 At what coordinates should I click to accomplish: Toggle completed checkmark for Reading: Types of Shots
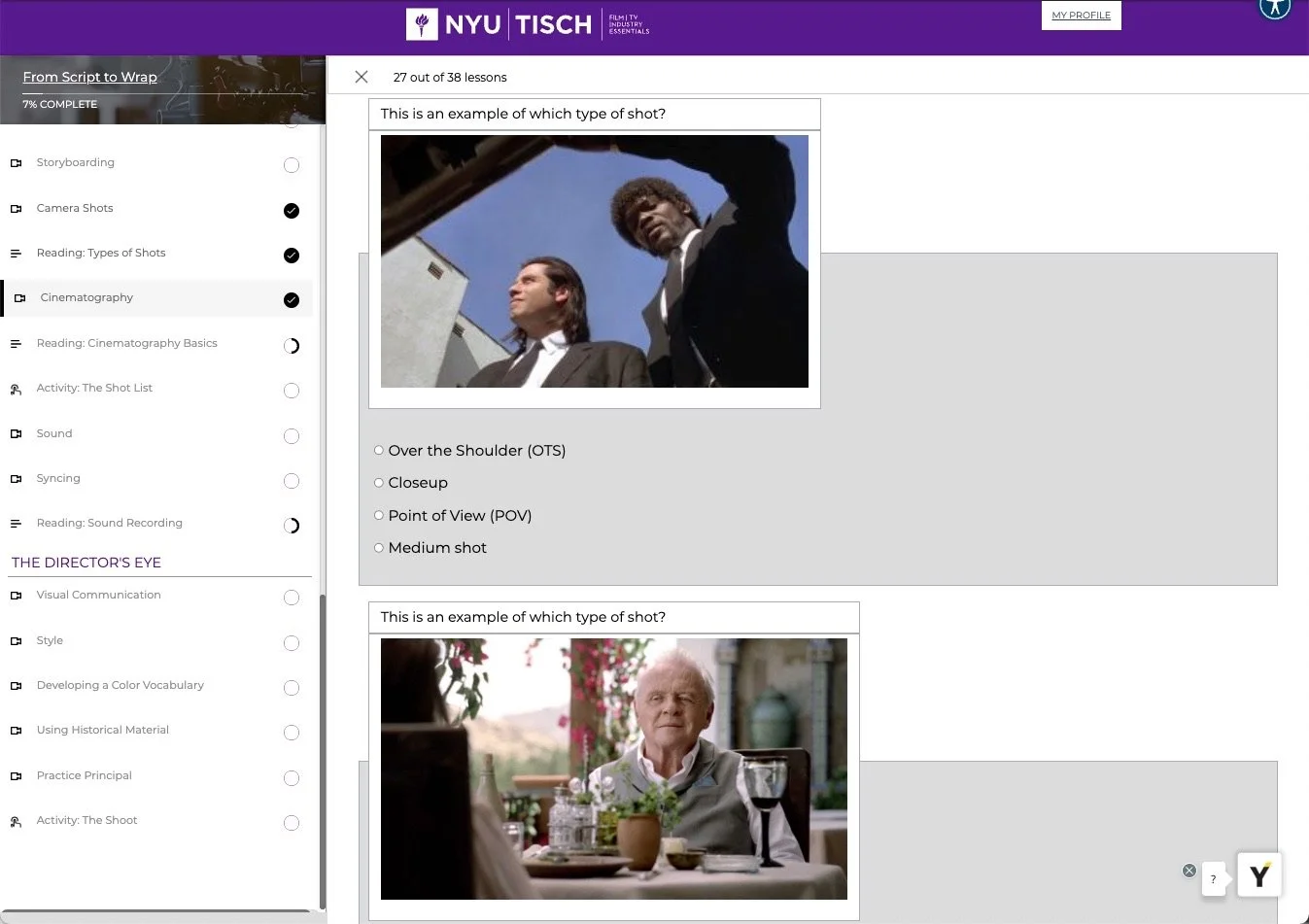(292, 256)
